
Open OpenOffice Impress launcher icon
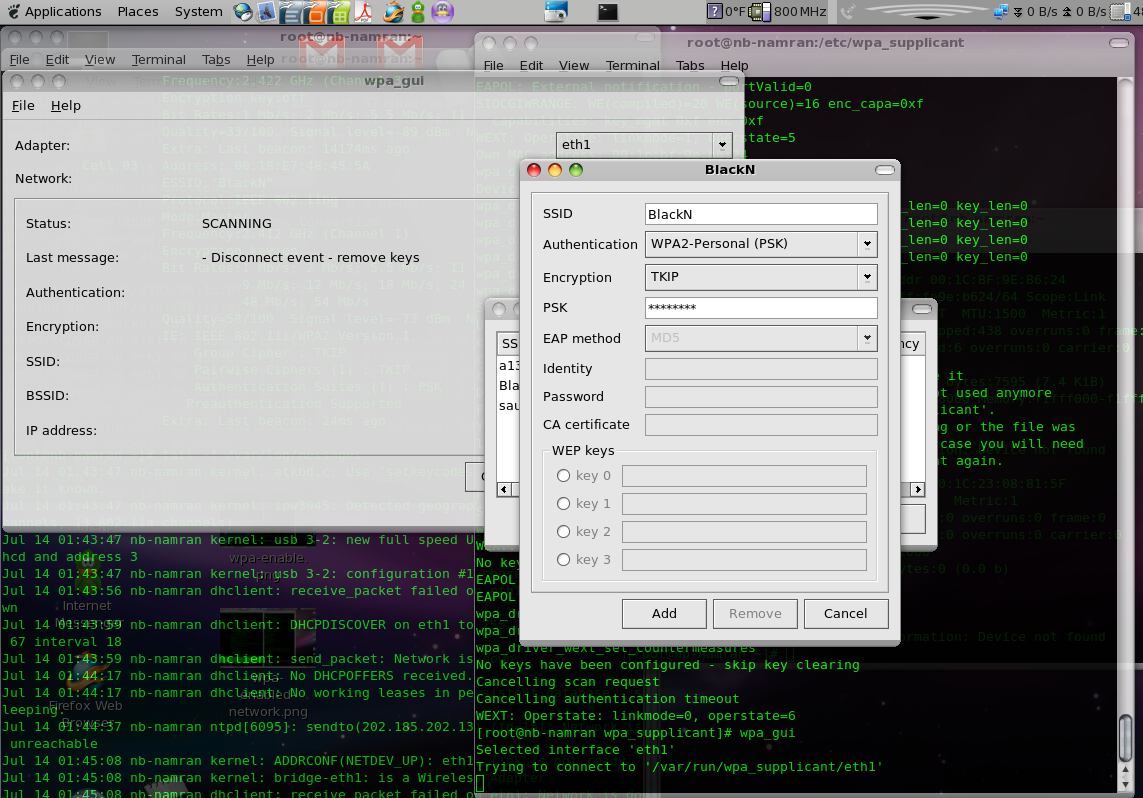[312, 12]
